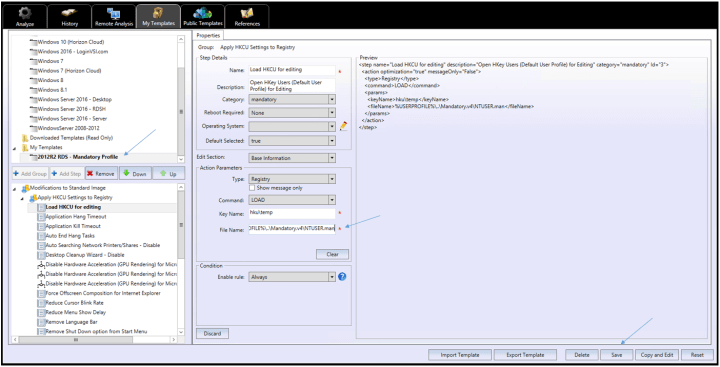Select WindowsServer 2008-2012 template
The image size is (720, 367).
click(68, 128)
